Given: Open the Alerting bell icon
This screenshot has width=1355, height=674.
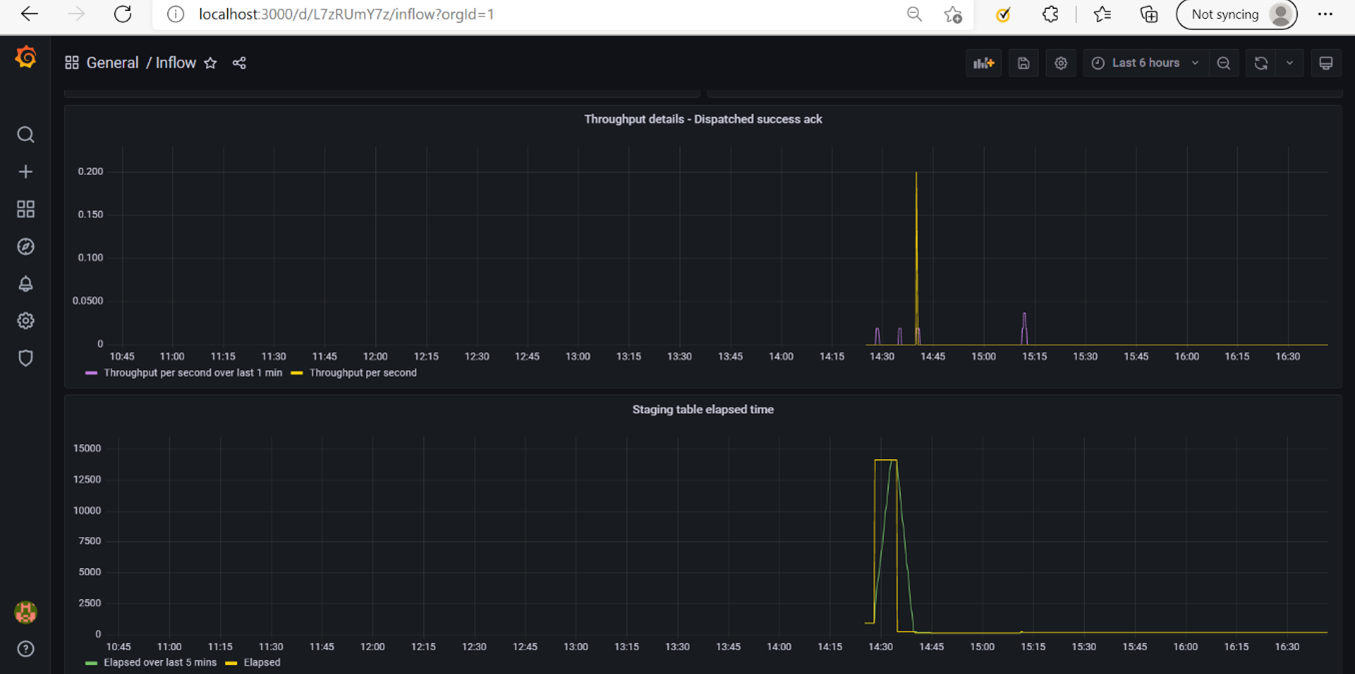Looking at the screenshot, I should click(x=26, y=284).
